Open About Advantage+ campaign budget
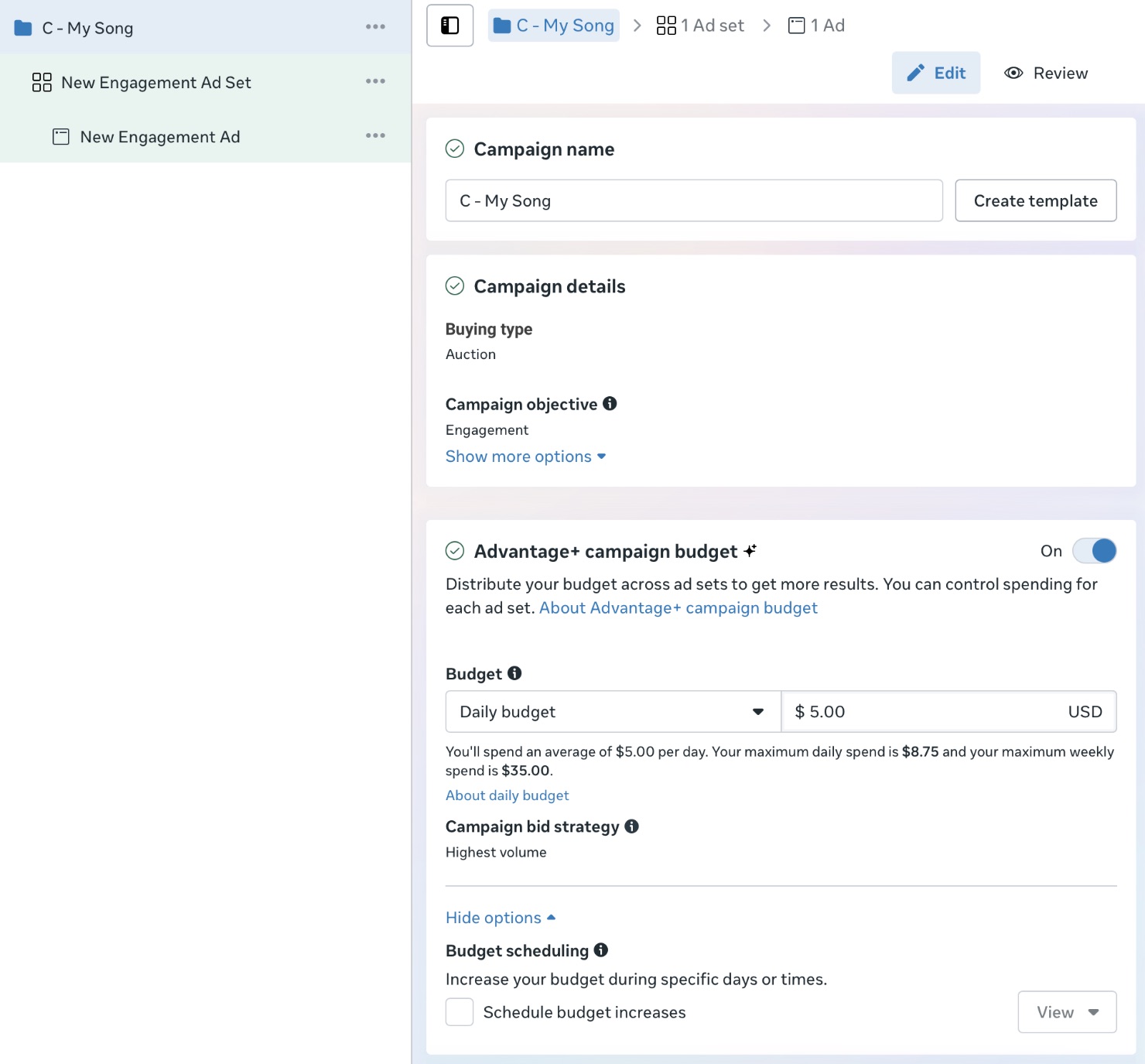This screenshot has width=1145, height=1064. click(x=678, y=607)
